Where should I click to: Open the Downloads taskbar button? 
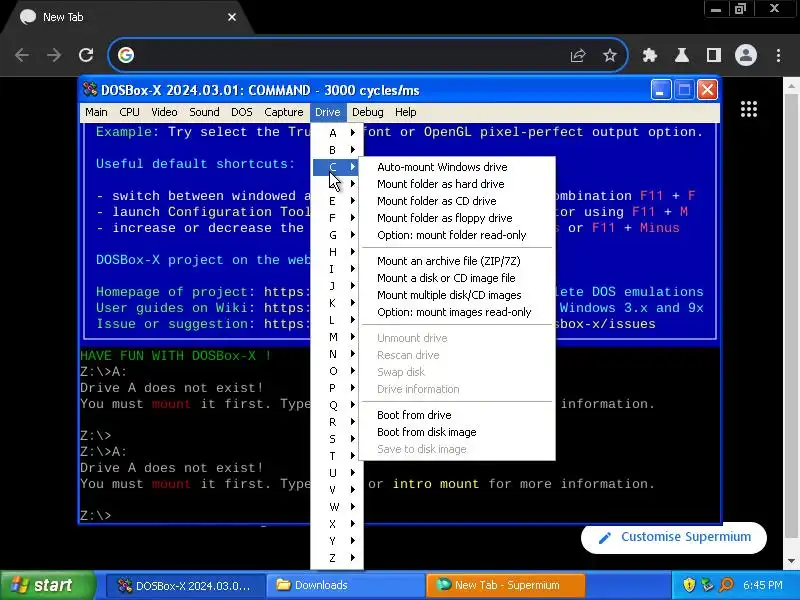pyautogui.click(x=345, y=585)
